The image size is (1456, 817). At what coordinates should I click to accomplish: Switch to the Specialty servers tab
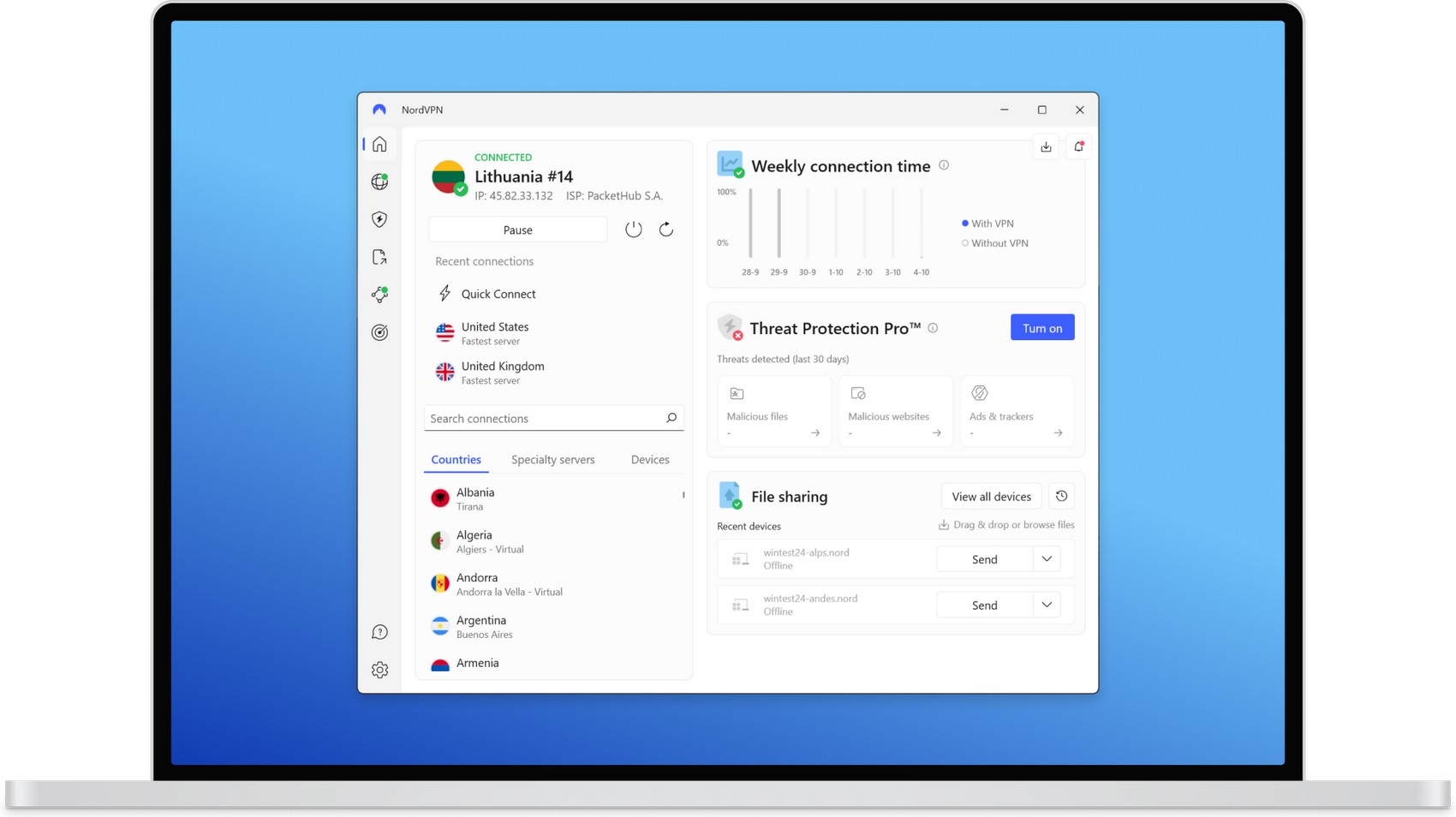click(x=553, y=460)
